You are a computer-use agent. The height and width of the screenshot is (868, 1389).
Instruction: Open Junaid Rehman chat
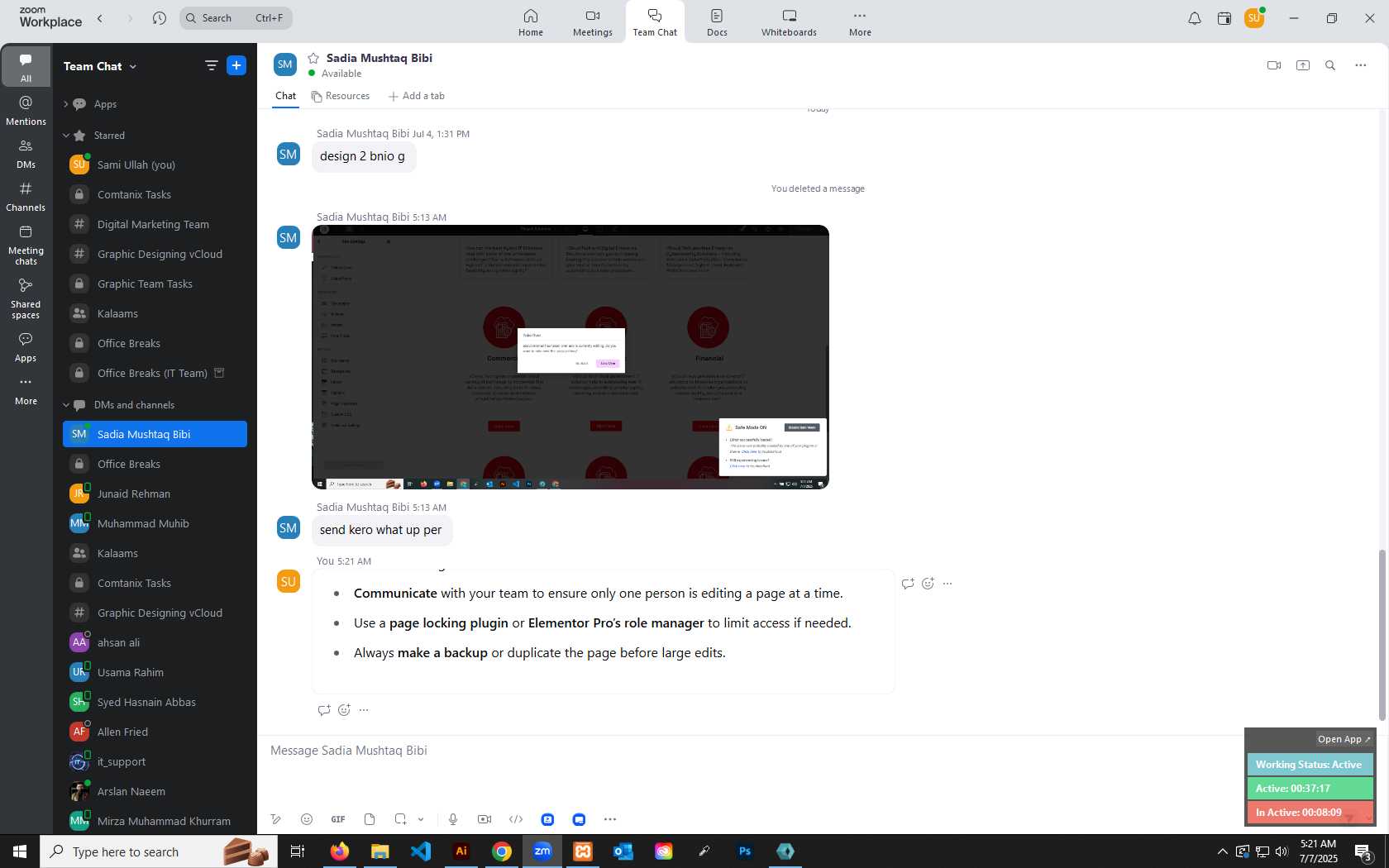pos(155,494)
